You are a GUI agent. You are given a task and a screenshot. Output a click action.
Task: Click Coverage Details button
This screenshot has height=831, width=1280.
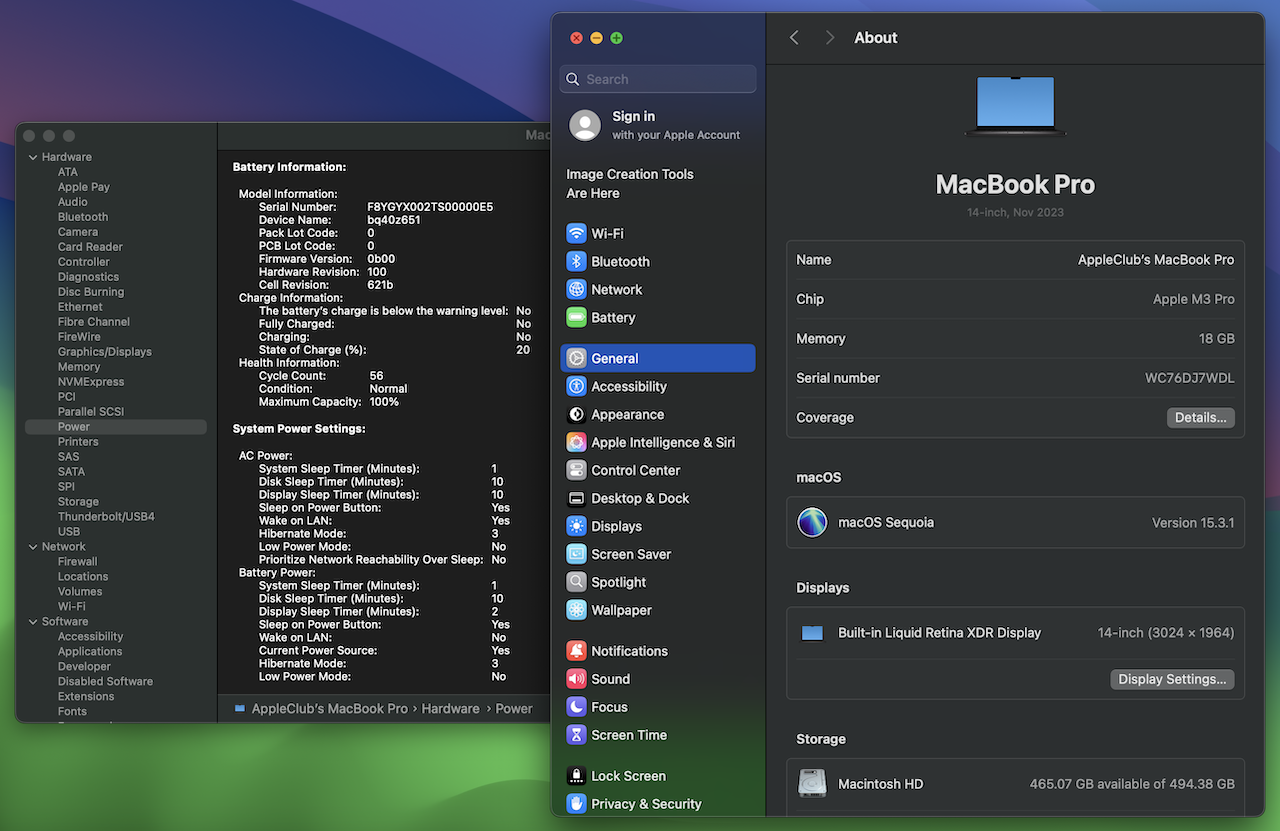[x=1200, y=418]
